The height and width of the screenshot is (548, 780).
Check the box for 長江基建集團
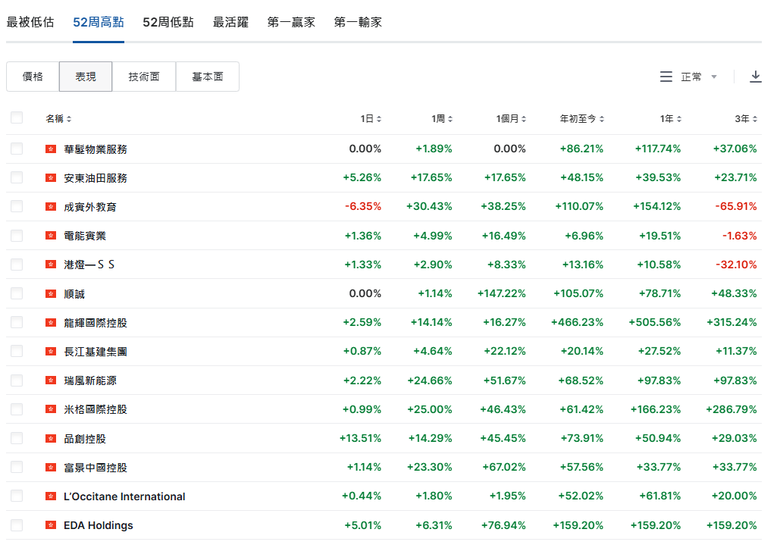click(17, 351)
